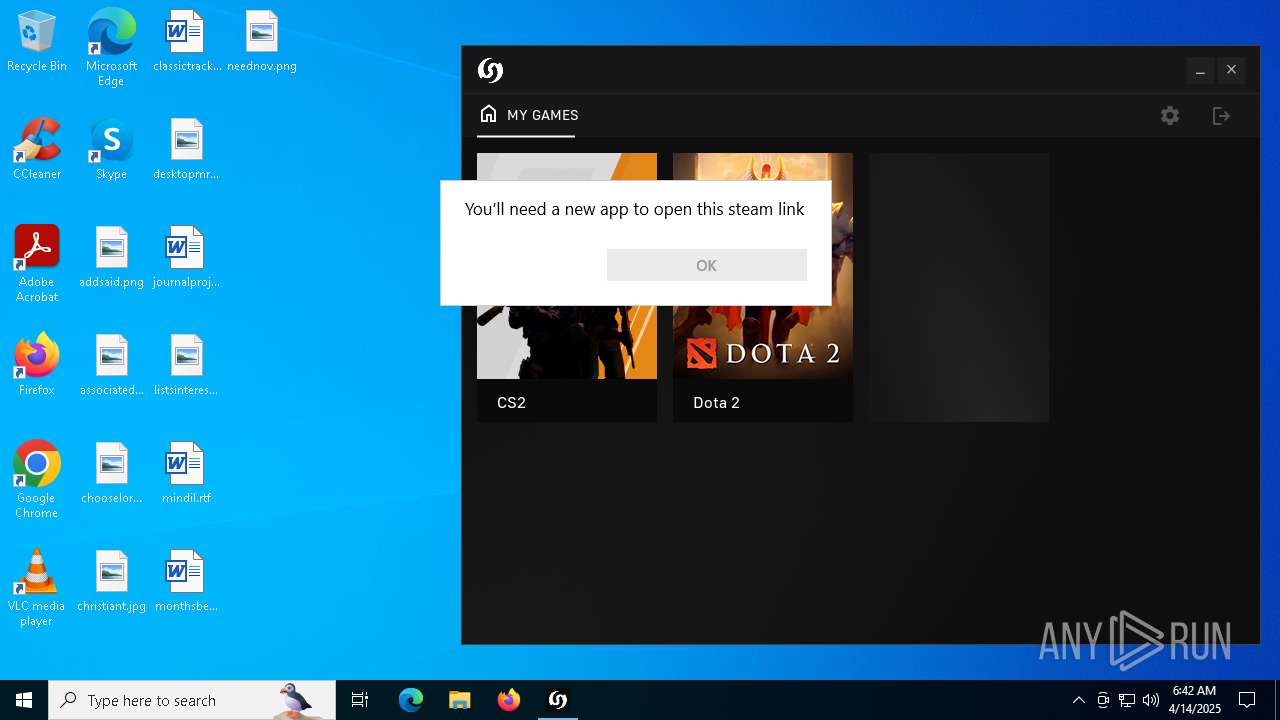The width and height of the screenshot is (1280, 720).
Task: Open the Windows Start menu
Action: (24, 700)
